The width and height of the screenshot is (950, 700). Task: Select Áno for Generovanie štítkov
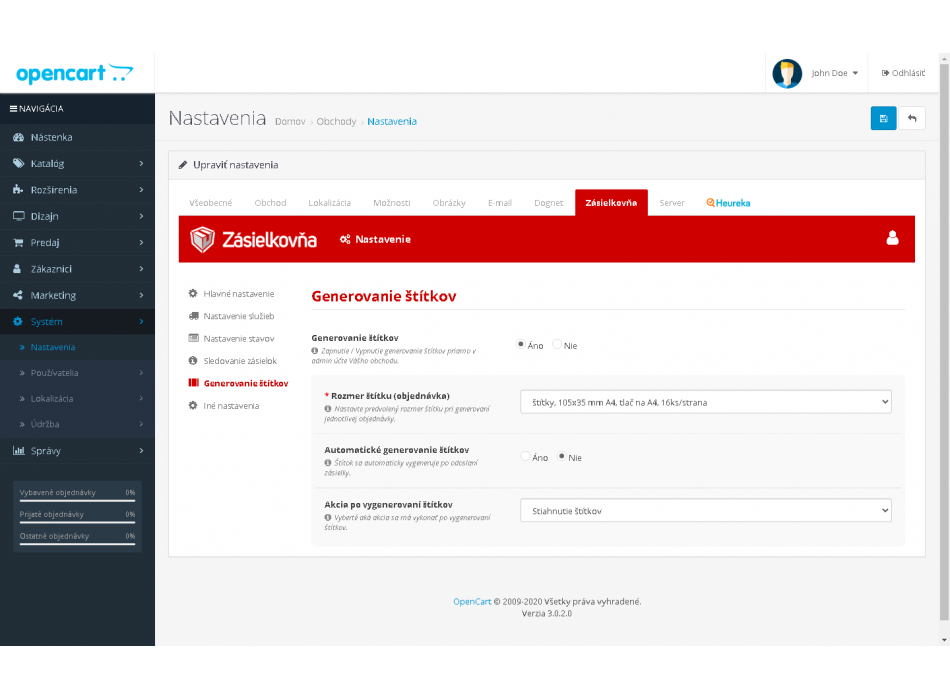click(x=520, y=344)
